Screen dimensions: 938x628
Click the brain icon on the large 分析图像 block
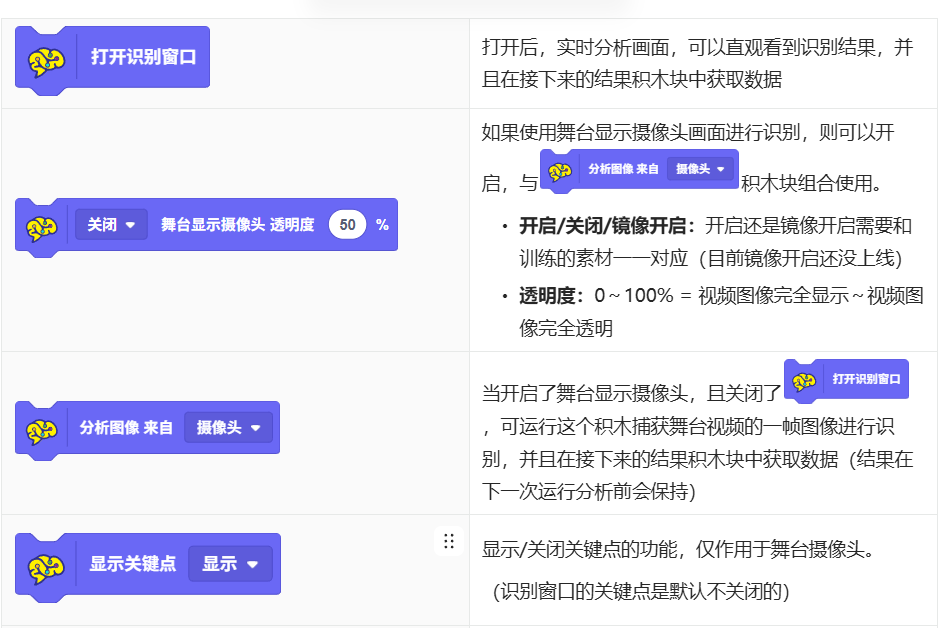(42, 430)
